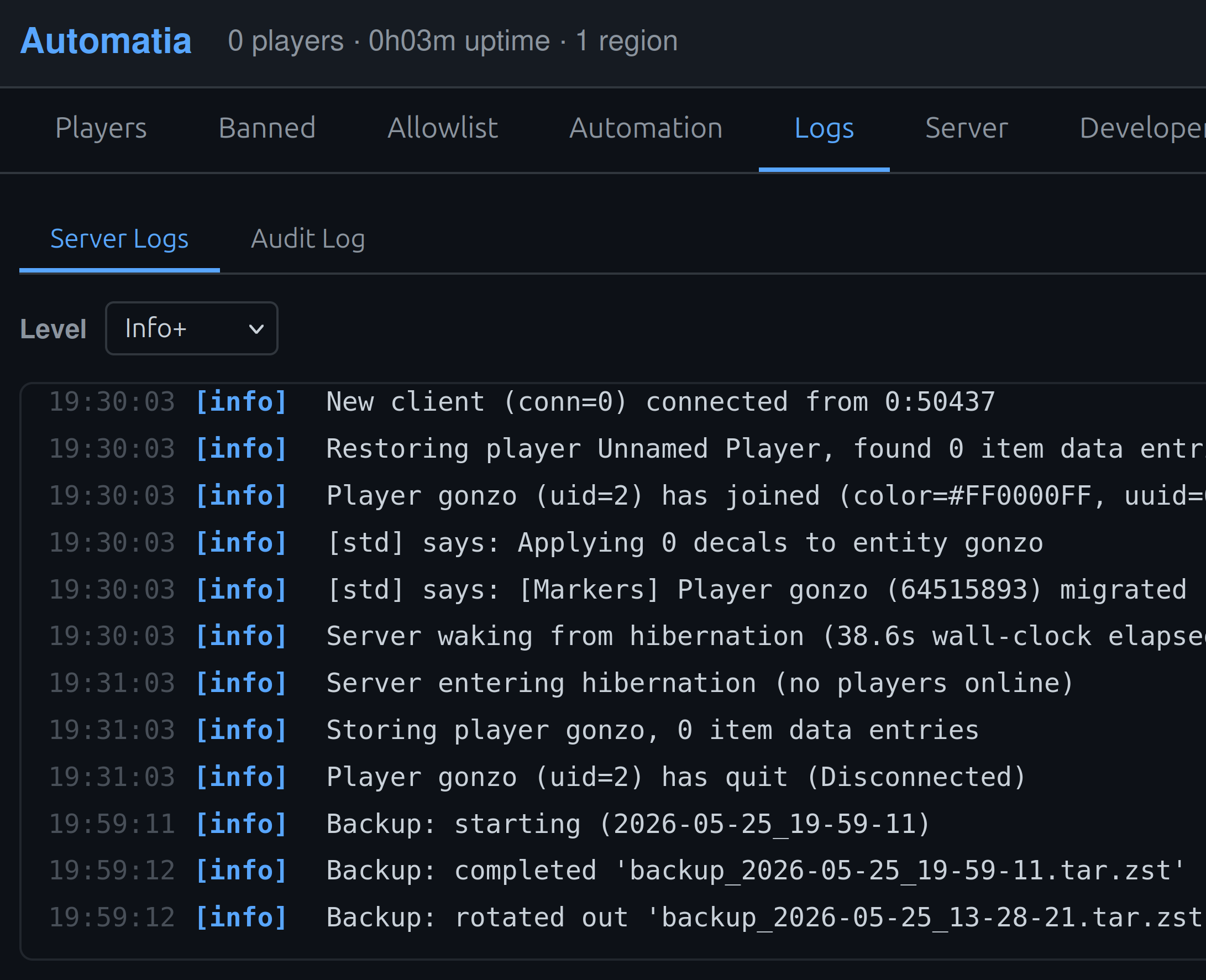The width and height of the screenshot is (1206, 980).
Task: Select the Server Logs sub-tab
Action: (x=119, y=239)
